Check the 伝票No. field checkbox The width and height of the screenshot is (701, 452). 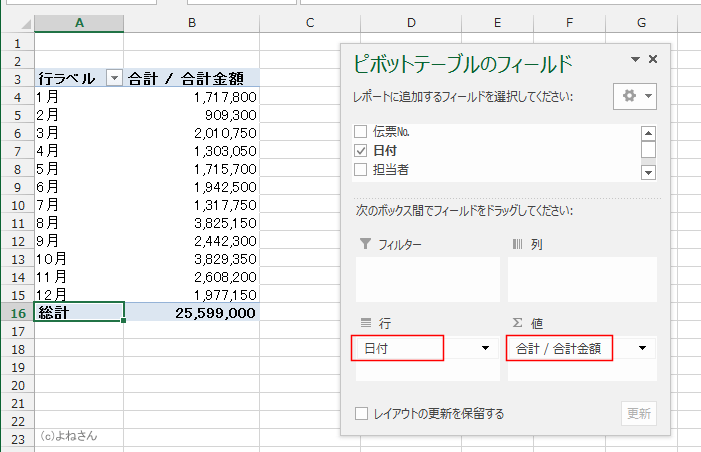pyautogui.click(x=361, y=131)
